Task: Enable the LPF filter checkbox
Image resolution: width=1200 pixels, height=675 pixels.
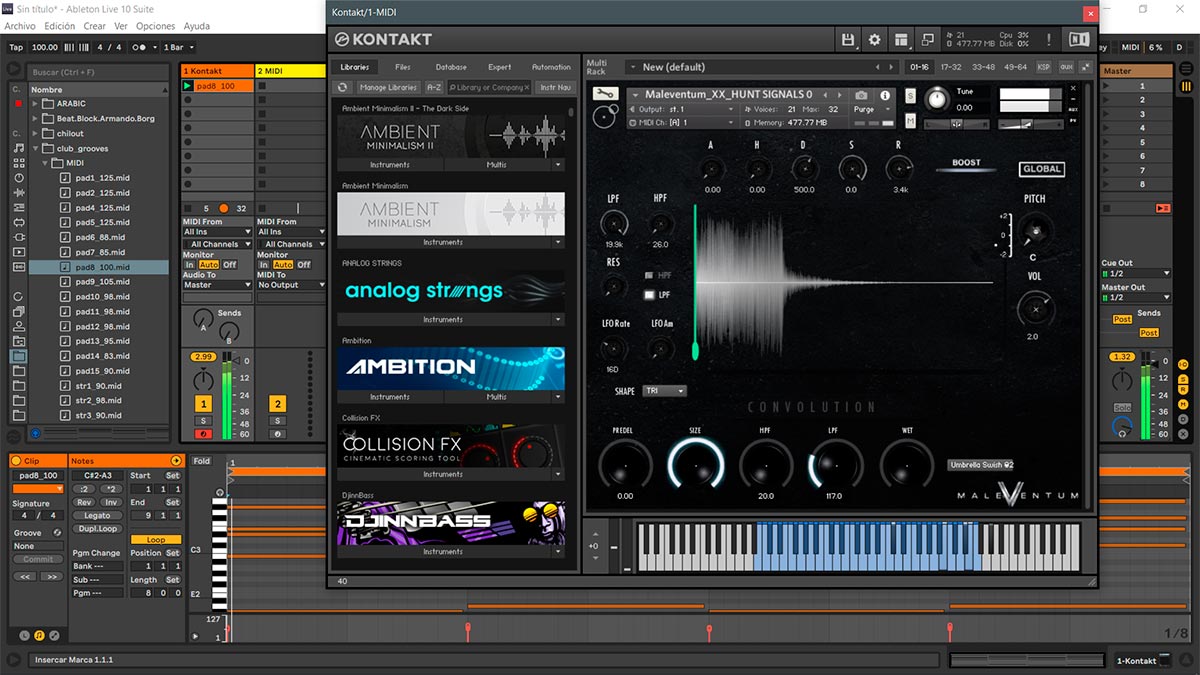Action: click(x=649, y=295)
